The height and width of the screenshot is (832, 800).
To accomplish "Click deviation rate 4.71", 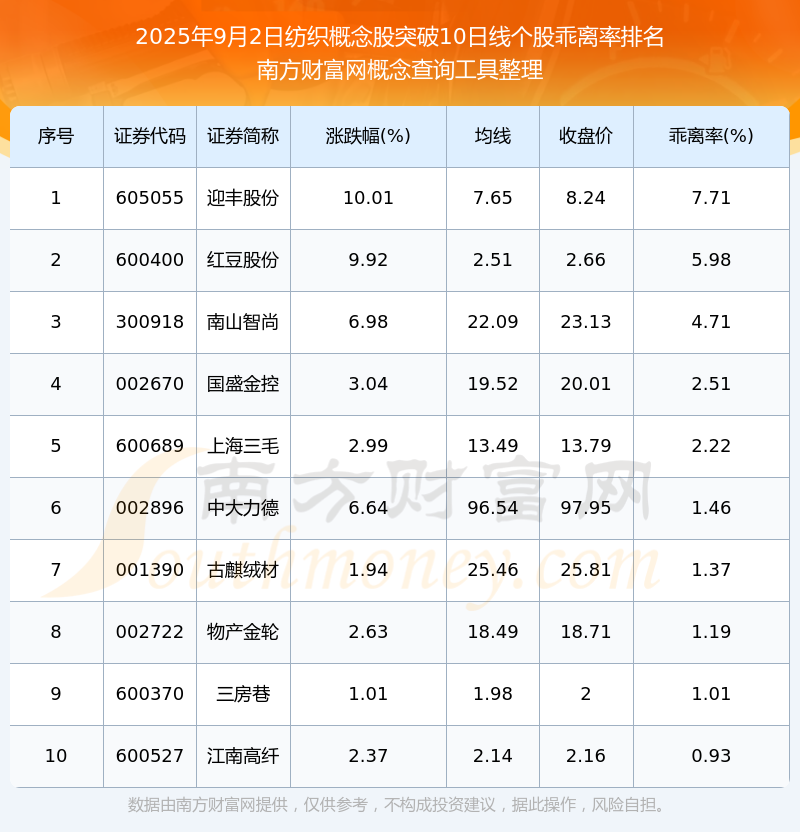I will click(711, 322).
